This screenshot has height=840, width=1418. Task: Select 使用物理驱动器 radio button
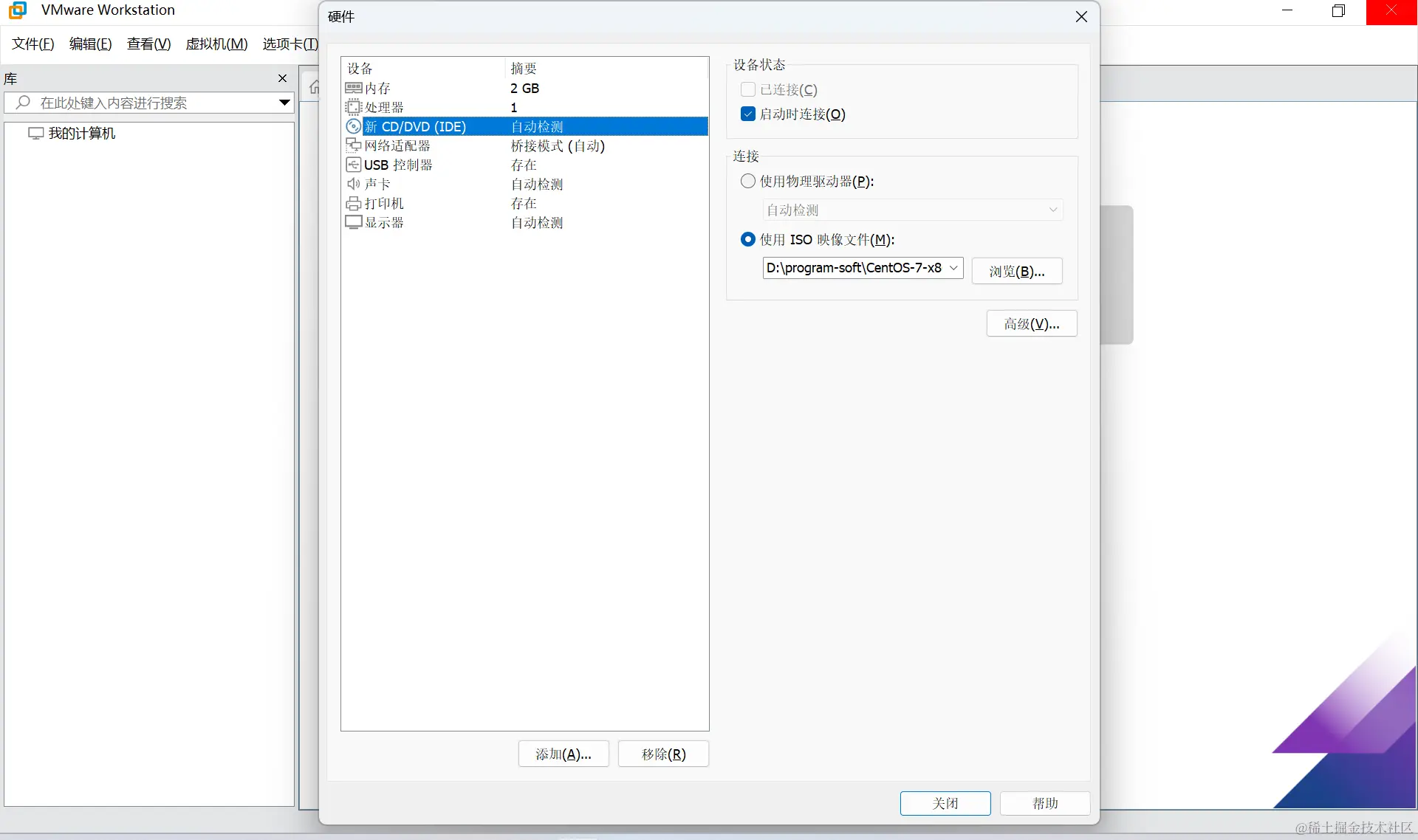[x=747, y=181]
